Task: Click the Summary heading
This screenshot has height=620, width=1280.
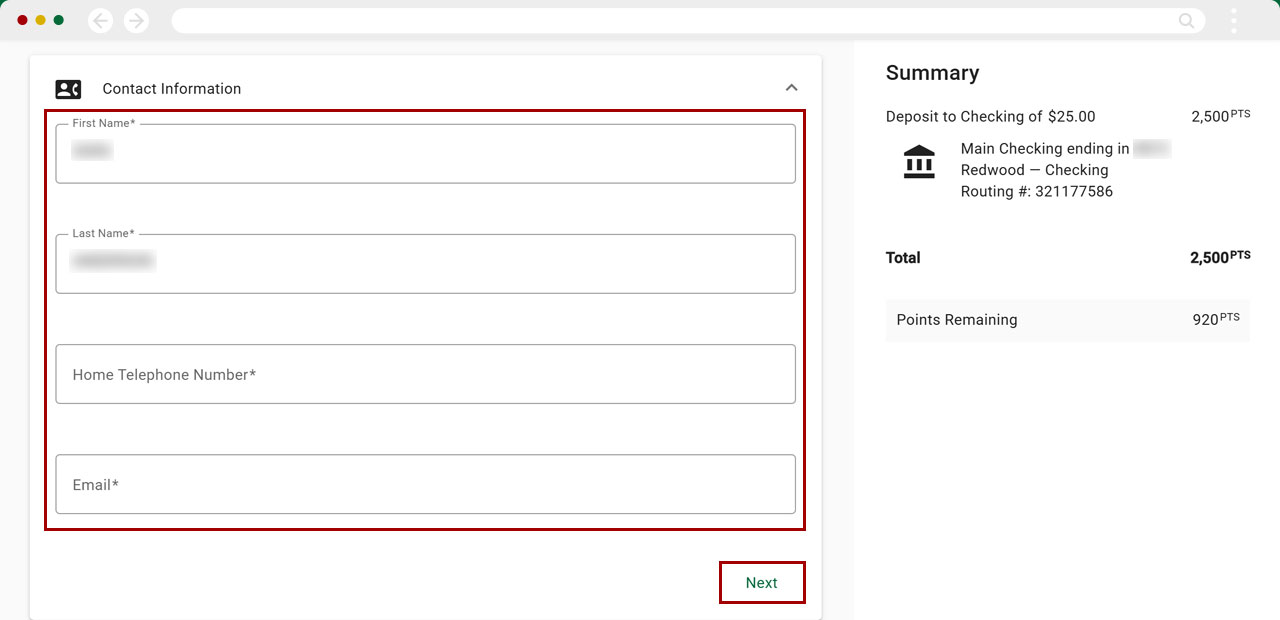Action: (x=932, y=73)
